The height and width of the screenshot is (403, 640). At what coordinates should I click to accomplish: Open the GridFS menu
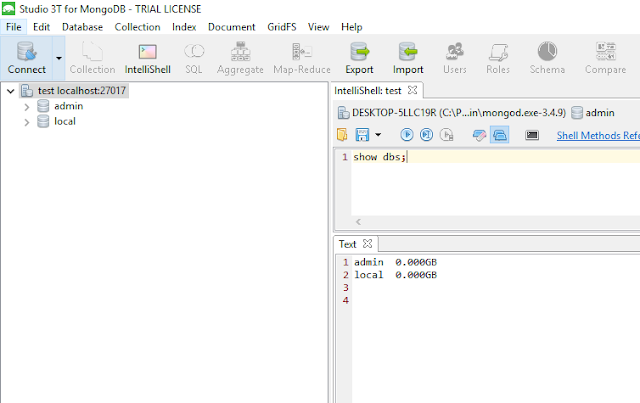point(282,27)
